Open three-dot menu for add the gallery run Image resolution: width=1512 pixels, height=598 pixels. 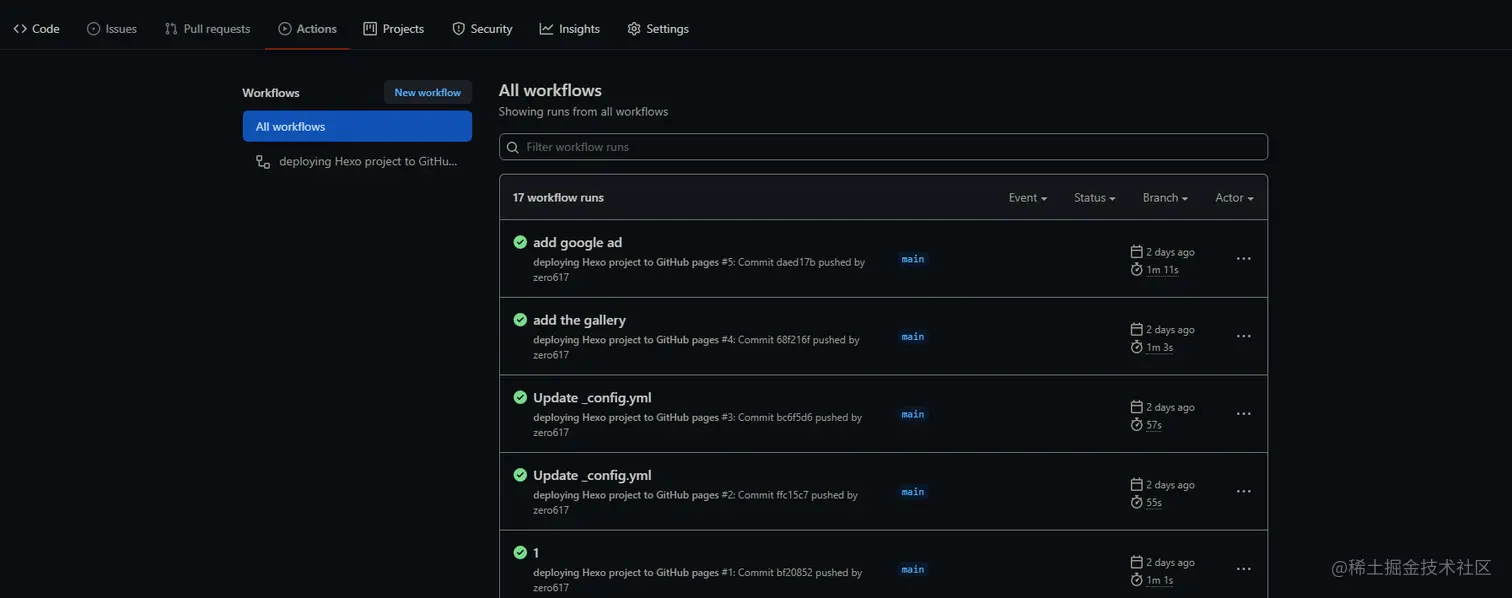tap(1243, 336)
